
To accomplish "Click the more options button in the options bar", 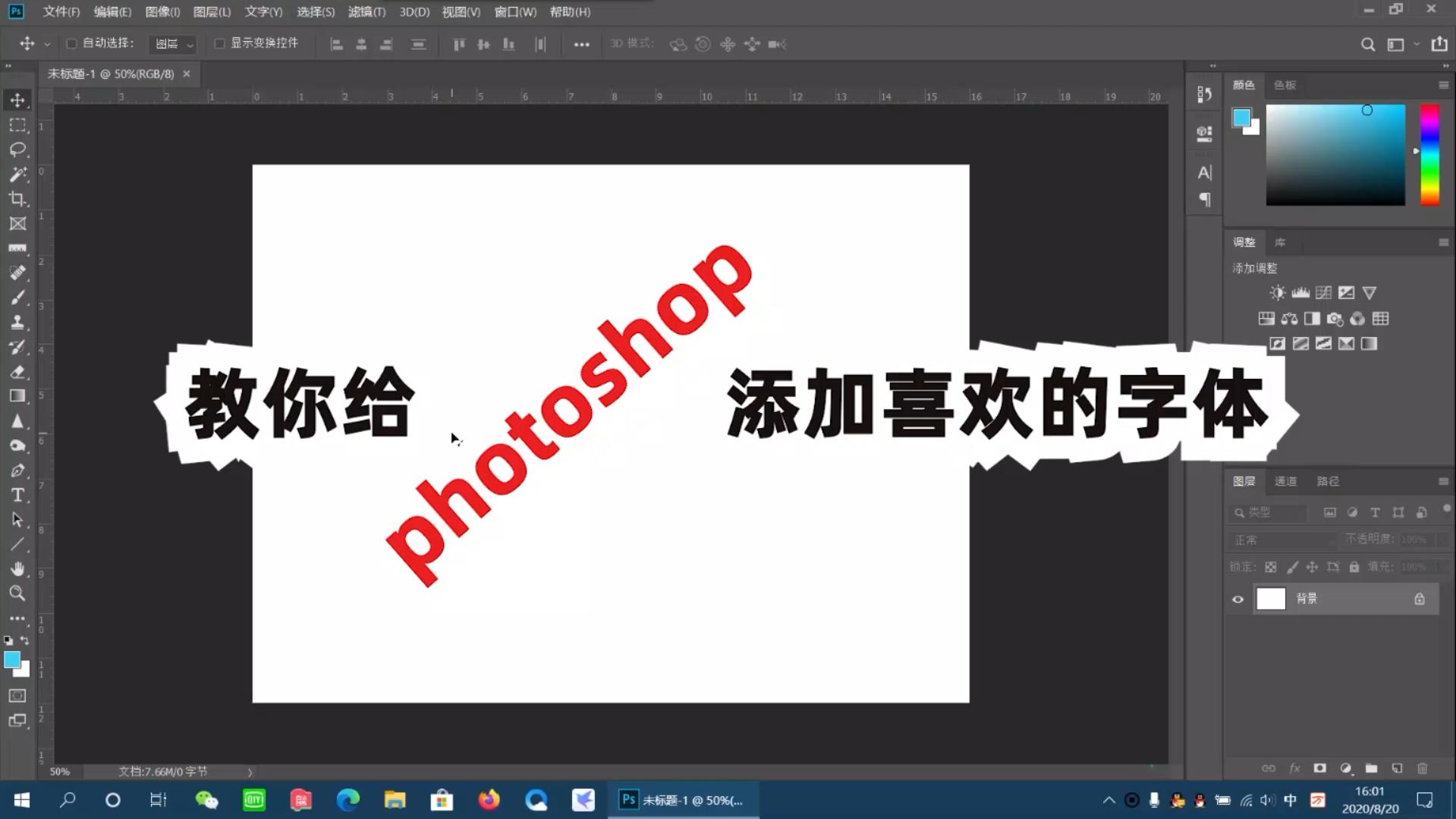I will tap(581, 44).
